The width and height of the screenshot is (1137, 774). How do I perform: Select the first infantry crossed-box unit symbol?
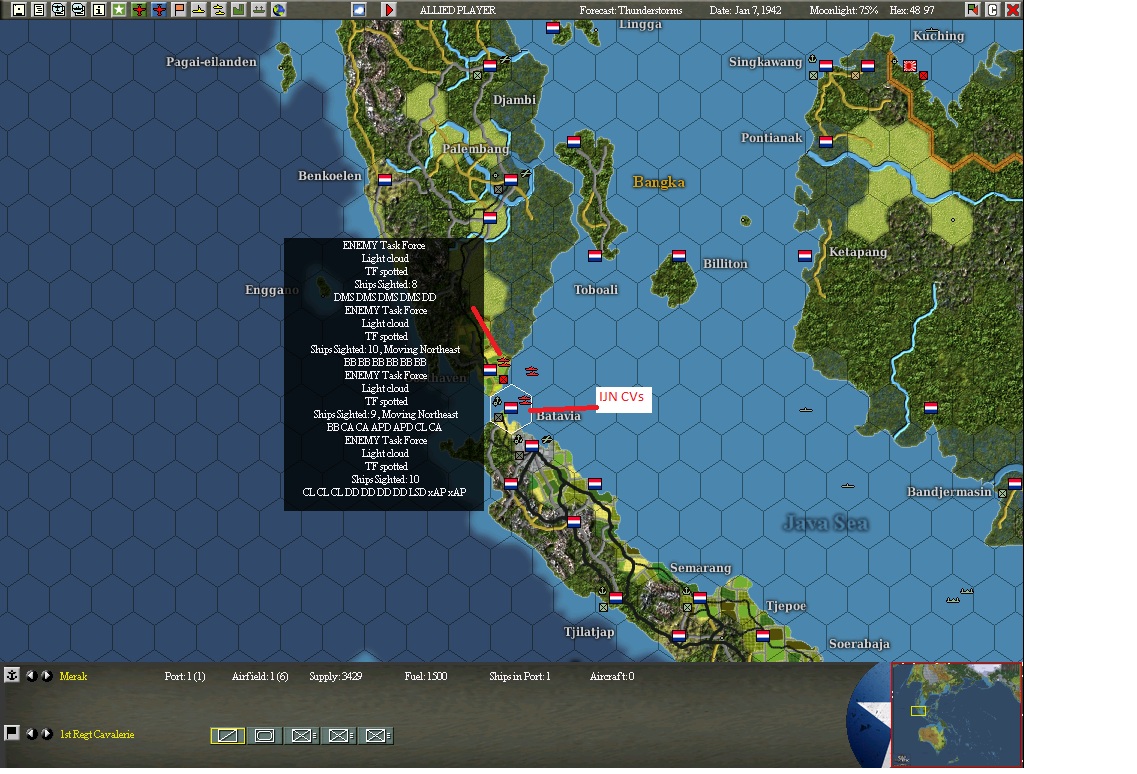(x=302, y=736)
